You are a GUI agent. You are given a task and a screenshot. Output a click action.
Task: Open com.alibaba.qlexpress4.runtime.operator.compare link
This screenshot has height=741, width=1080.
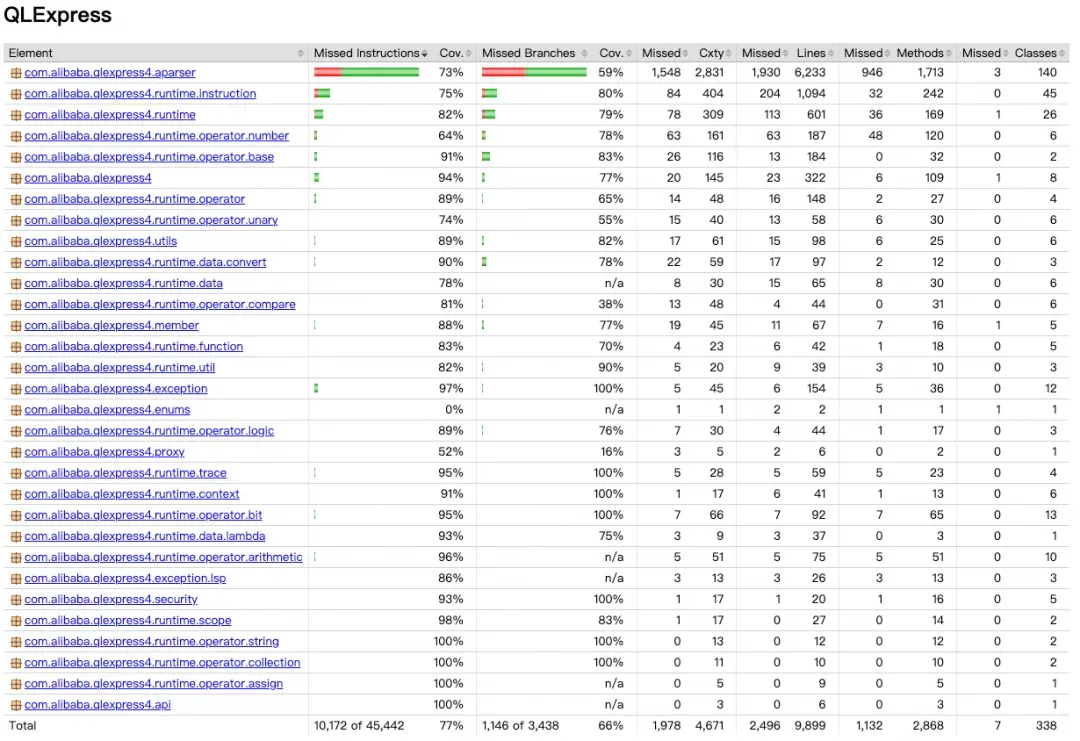coord(160,304)
